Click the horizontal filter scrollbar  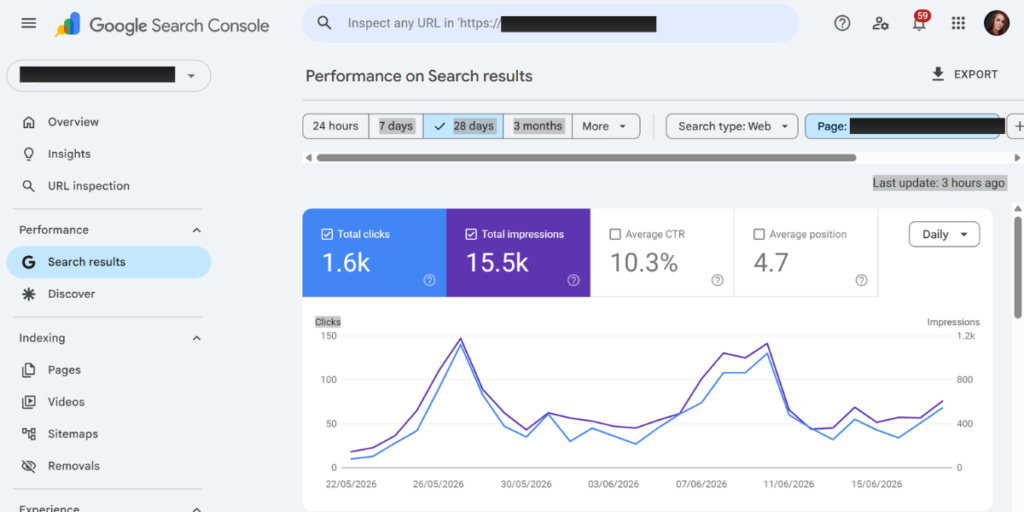[586, 157]
